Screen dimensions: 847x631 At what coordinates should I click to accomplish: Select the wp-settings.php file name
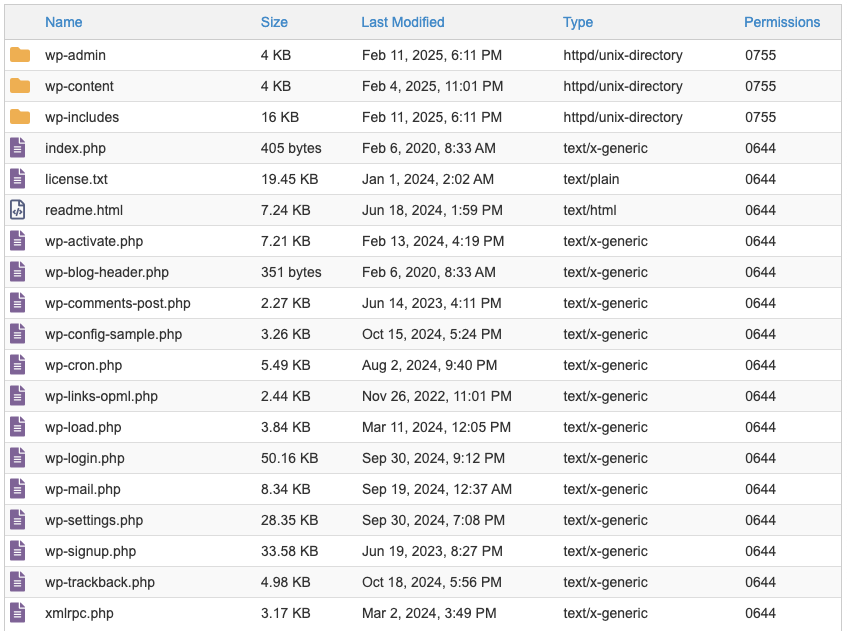[94, 520]
